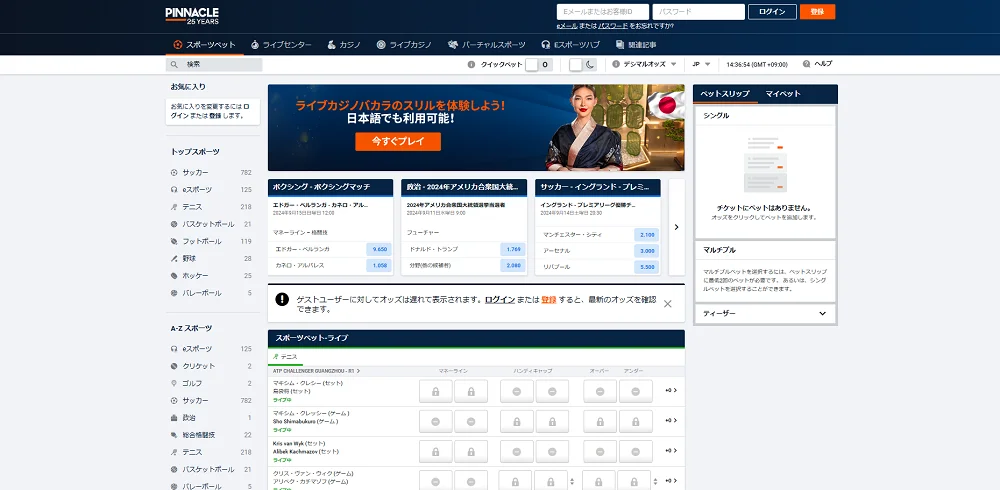Switch to the ベットスリップ tab

pos(725,94)
